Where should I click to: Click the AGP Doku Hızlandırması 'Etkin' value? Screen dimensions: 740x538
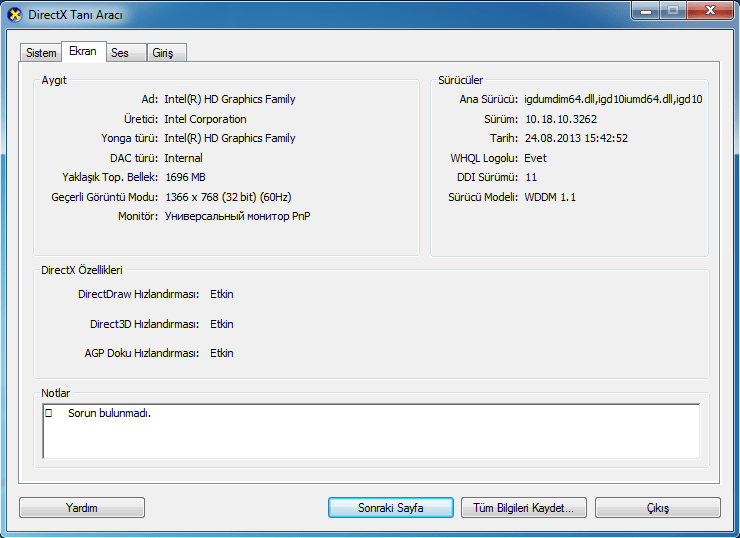pyautogui.click(x=222, y=353)
